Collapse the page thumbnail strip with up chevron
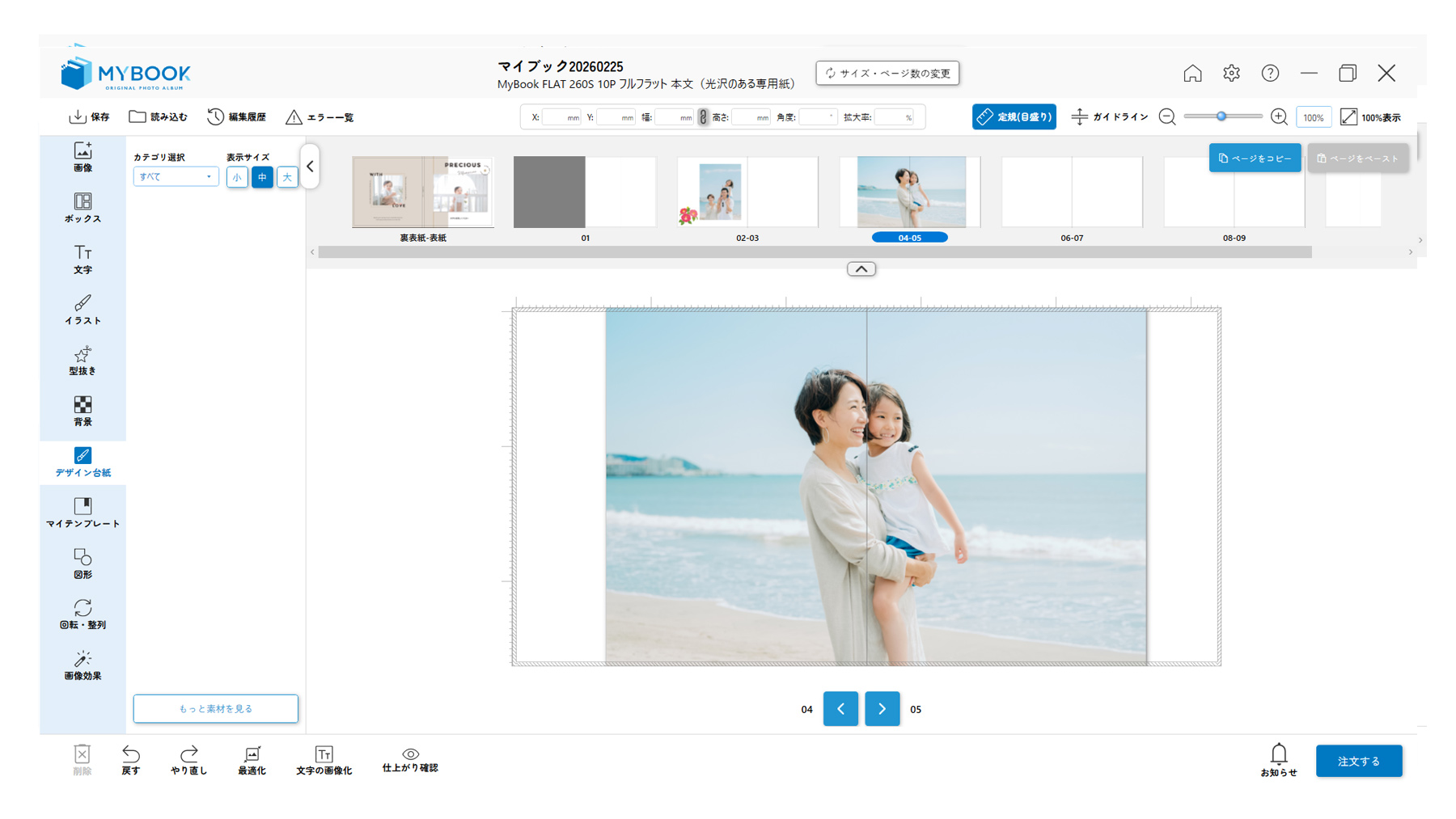The image size is (1456, 819). tap(861, 269)
